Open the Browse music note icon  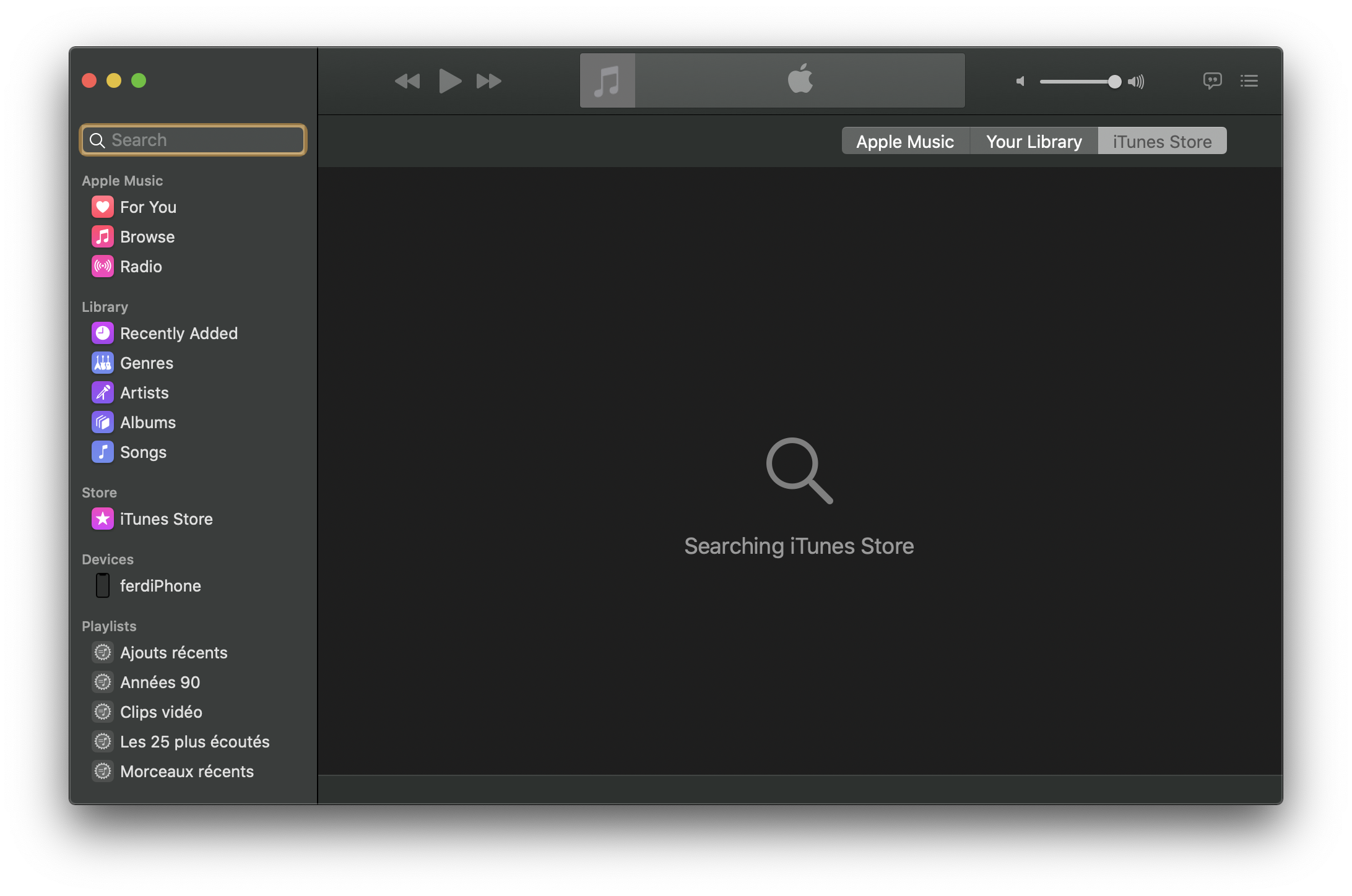coord(102,237)
